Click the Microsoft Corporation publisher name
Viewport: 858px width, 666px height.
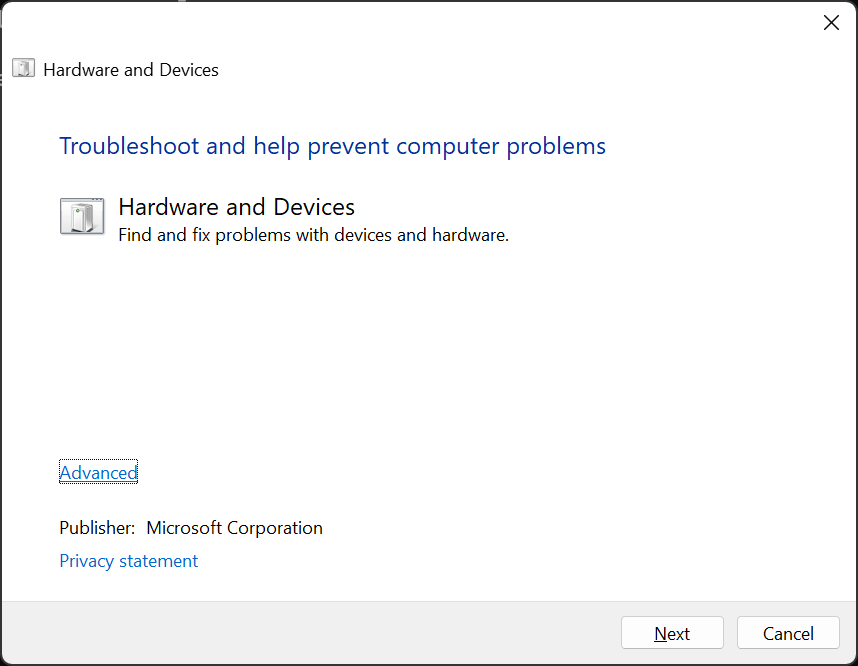pos(234,528)
